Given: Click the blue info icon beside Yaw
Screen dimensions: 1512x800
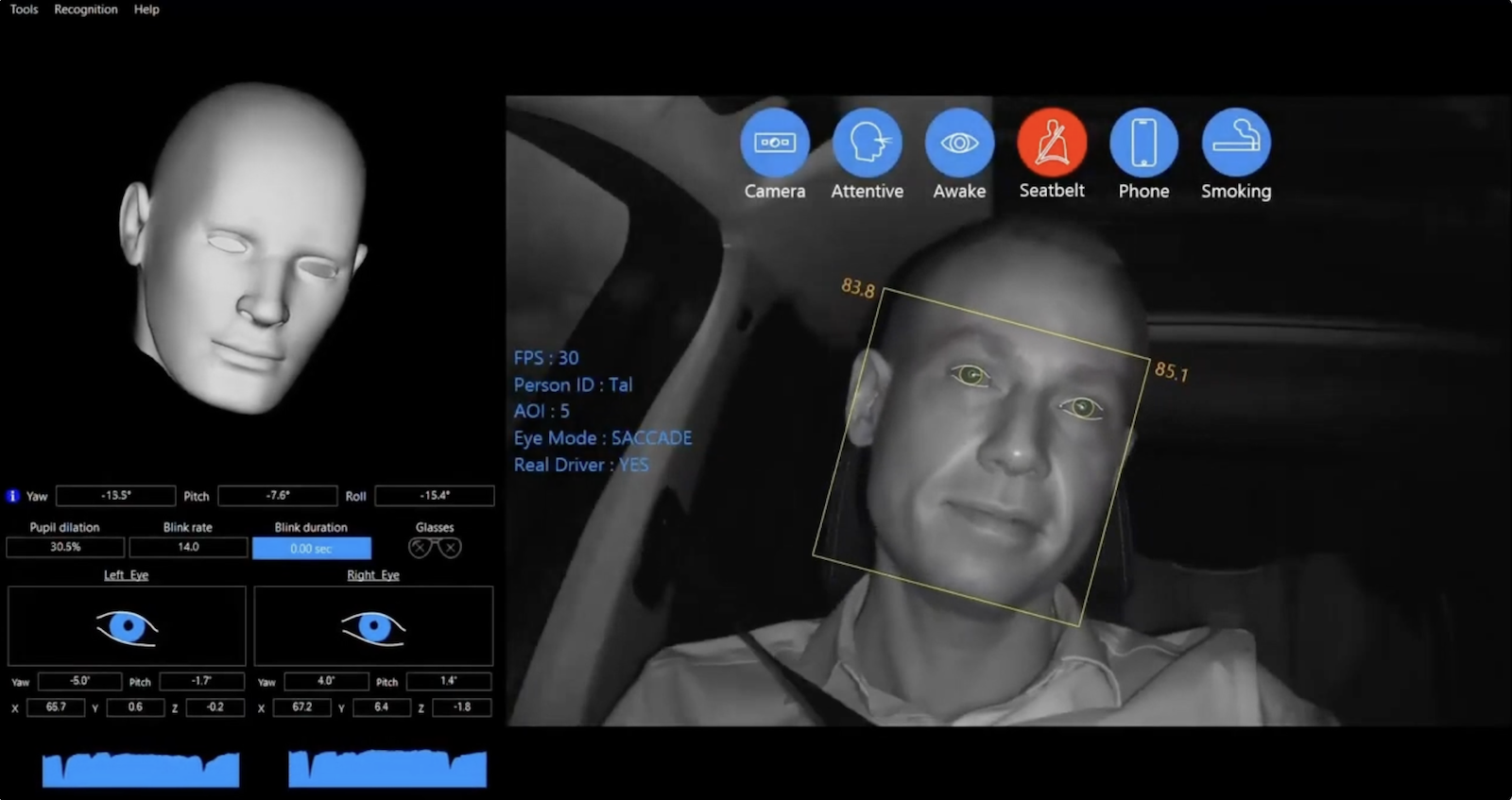Looking at the screenshot, I should tap(12, 496).
